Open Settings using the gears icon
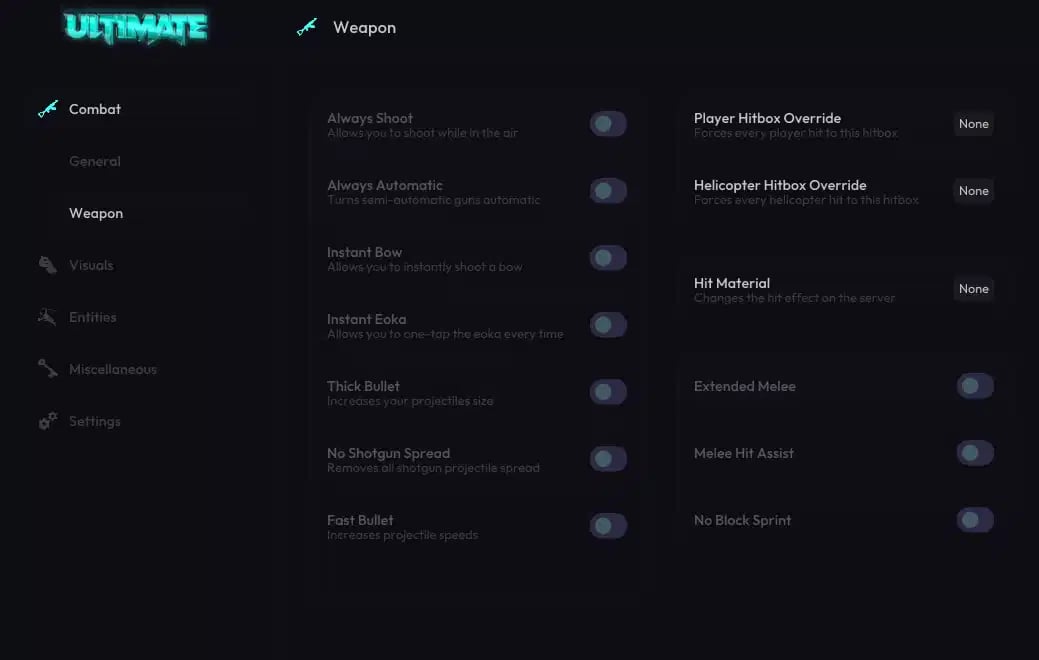The height and width of the screenshot is (660, 1039). 47,421
